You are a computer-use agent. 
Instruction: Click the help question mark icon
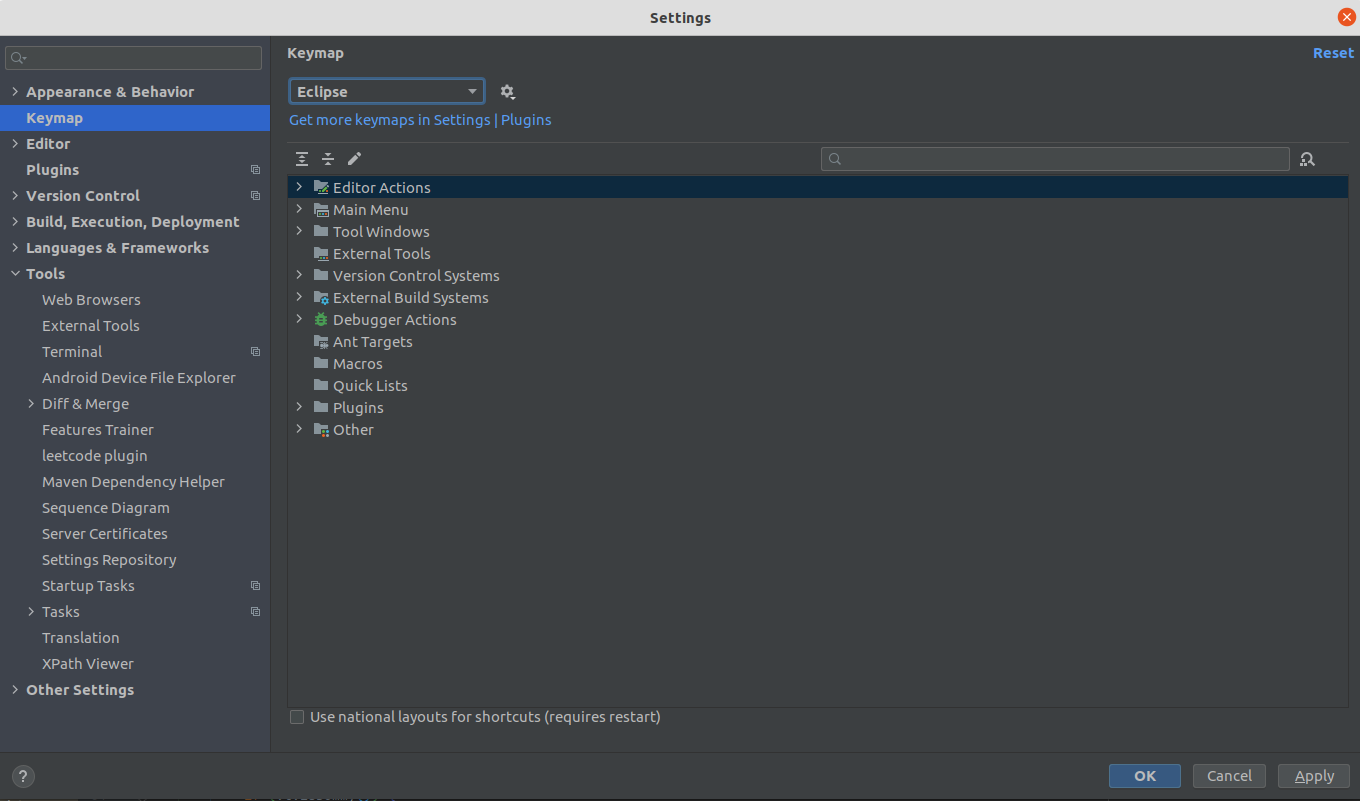click(x=23, y=776)
